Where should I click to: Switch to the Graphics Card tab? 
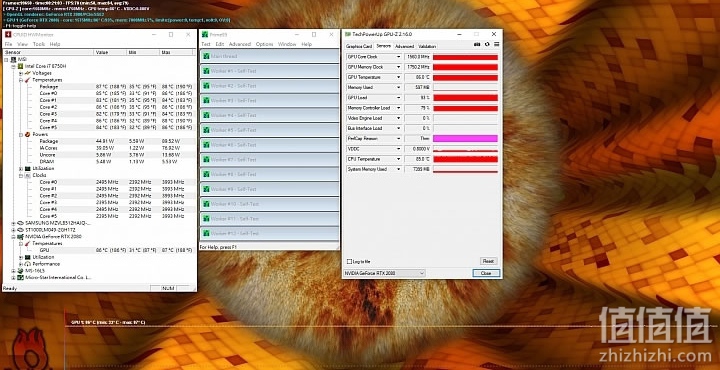359,46
